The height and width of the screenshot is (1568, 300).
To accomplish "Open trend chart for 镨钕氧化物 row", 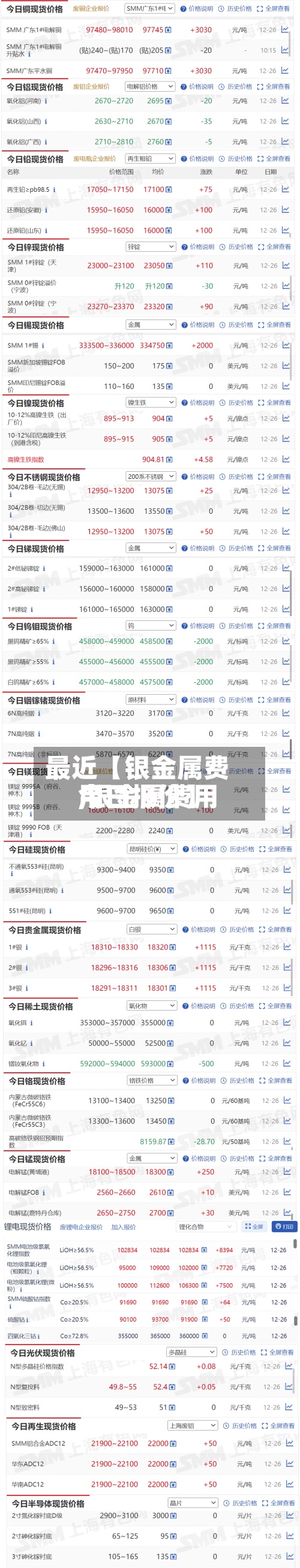I will 287,1063.
